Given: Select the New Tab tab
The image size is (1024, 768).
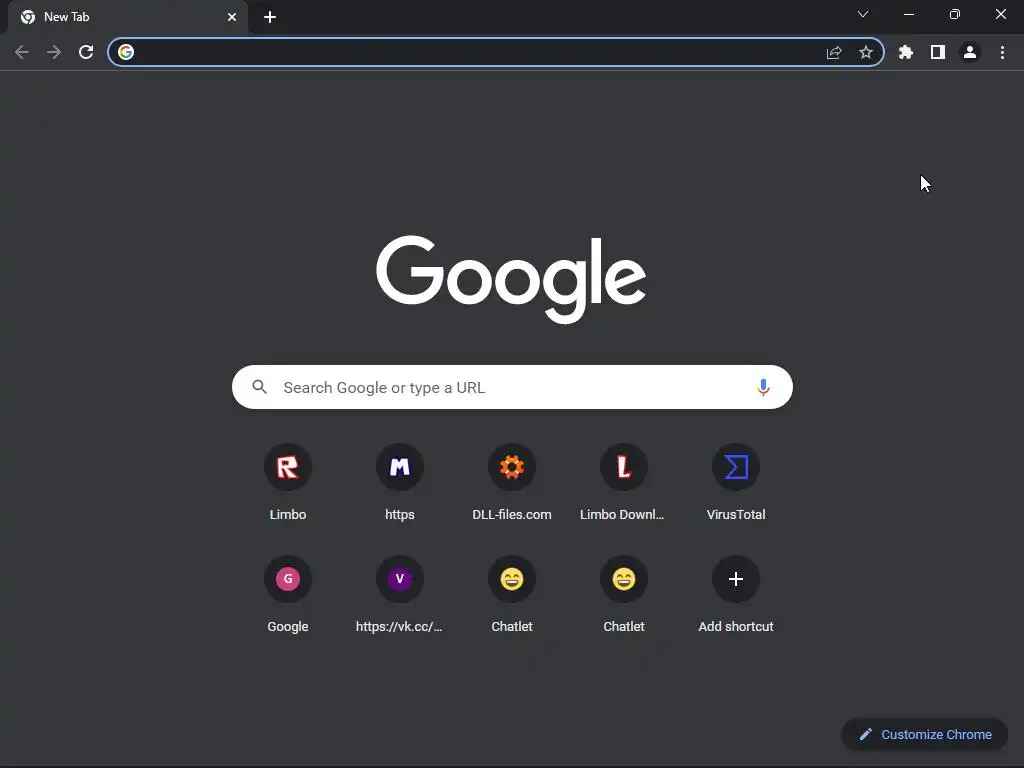Looking at the screenshot, I should (127, 17).
